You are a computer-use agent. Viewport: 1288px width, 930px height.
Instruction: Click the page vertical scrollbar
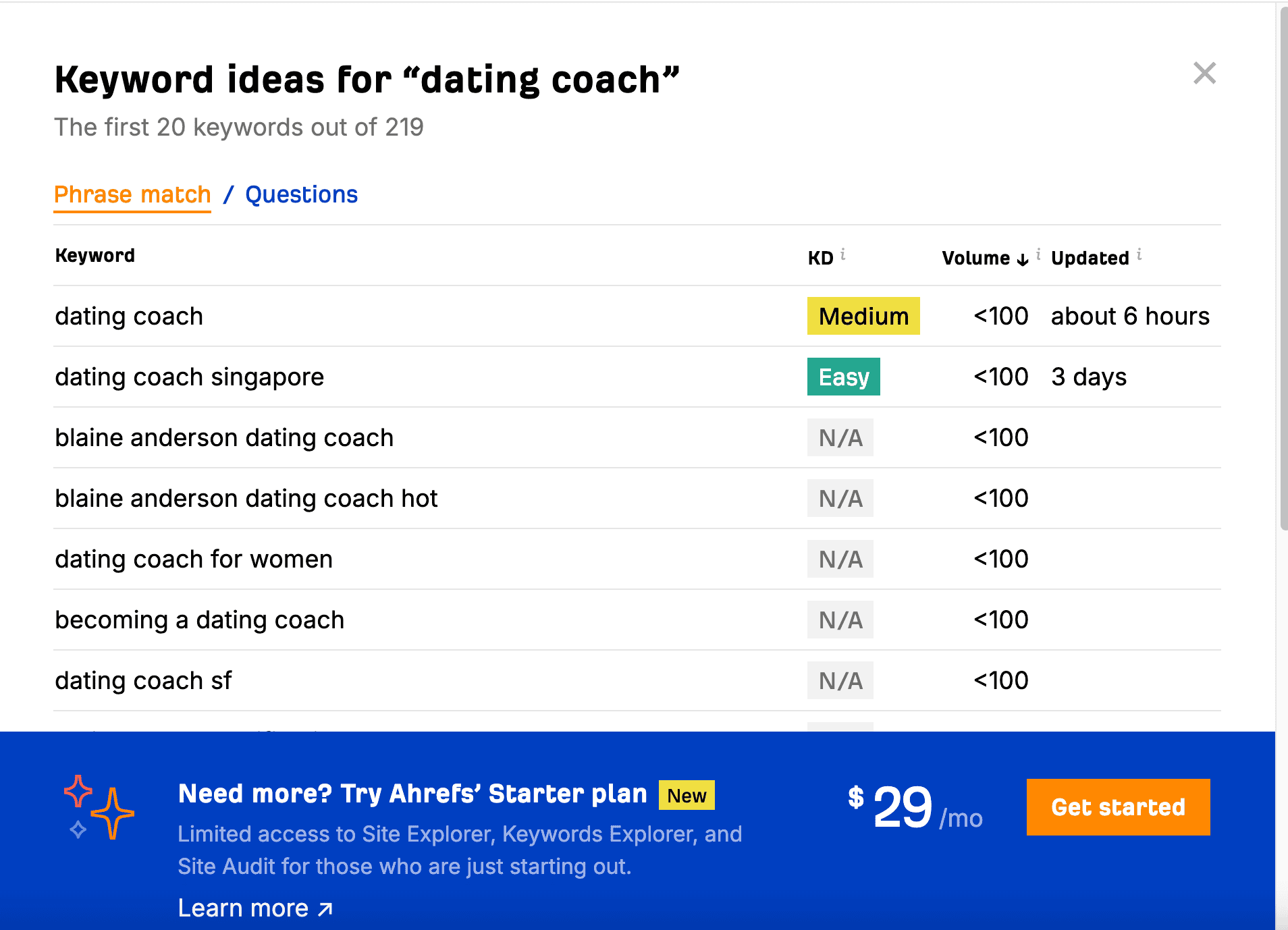(1283, 270)
